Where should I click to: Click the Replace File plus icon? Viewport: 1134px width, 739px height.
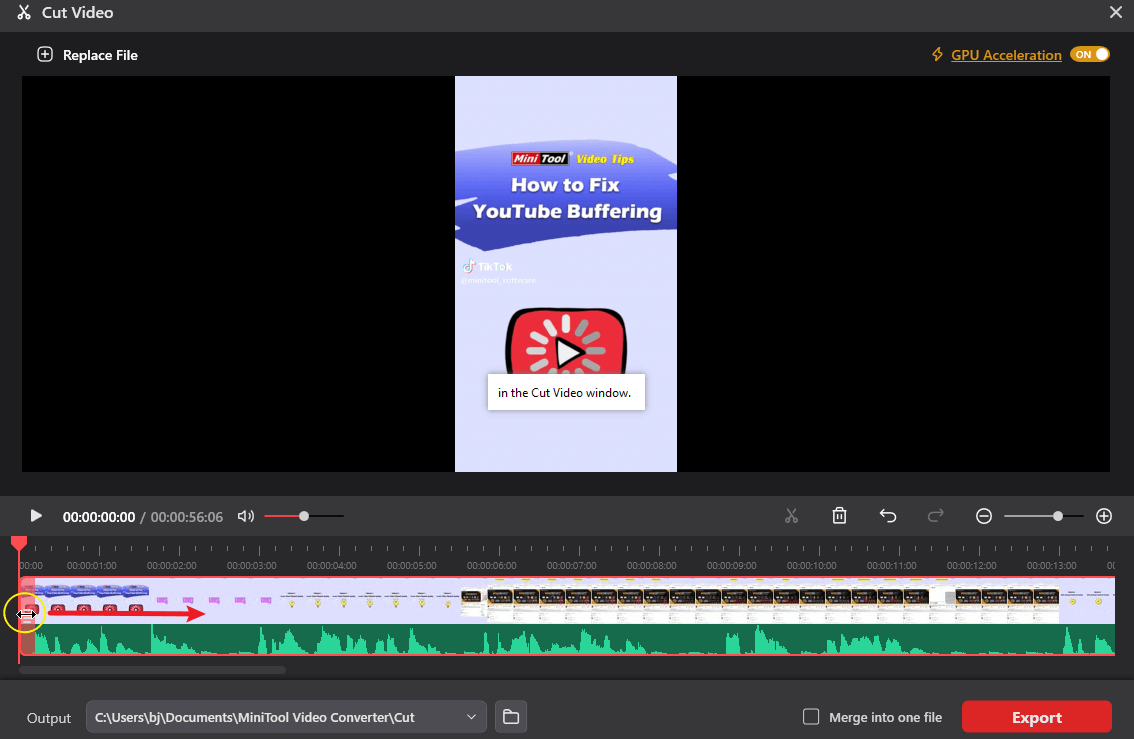point(45,54)
